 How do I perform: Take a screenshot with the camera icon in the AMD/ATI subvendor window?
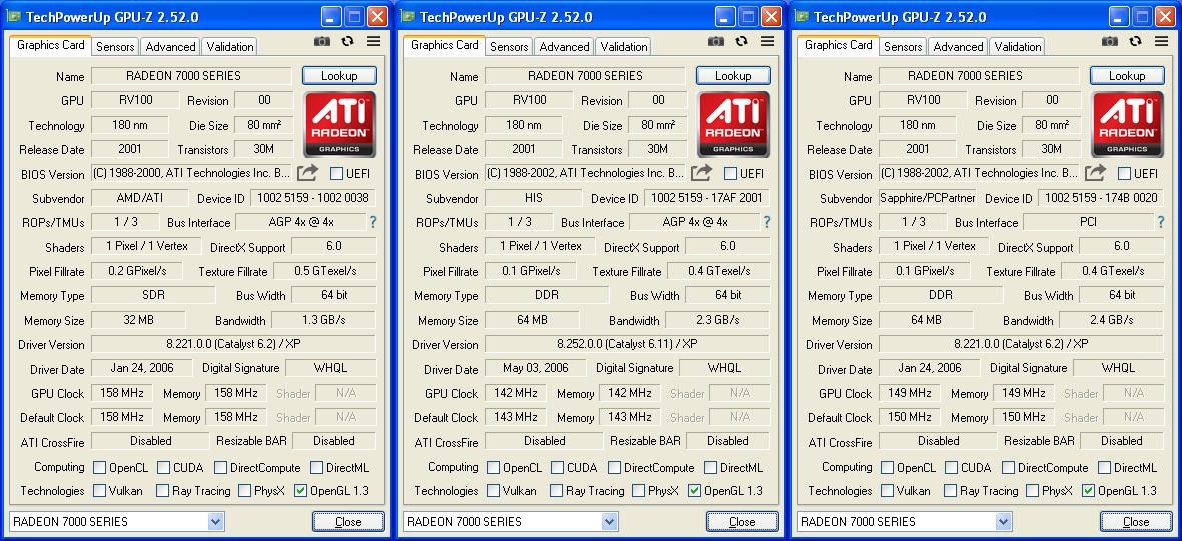(322, 41)
